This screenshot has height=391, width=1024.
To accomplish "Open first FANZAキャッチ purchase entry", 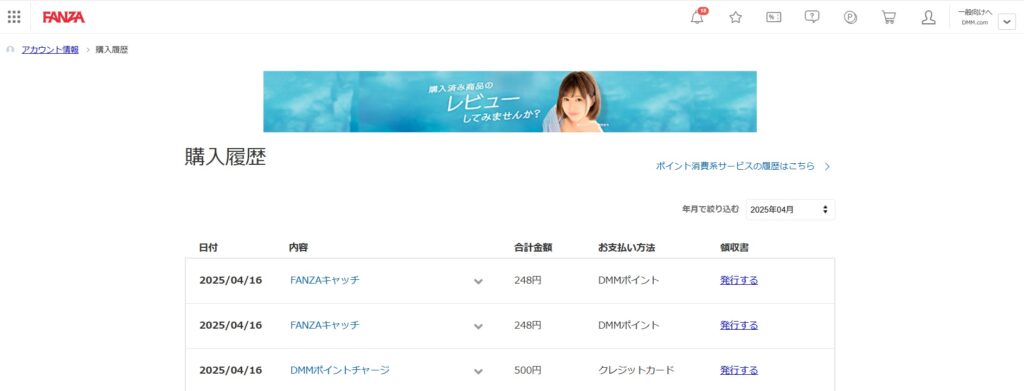I will click(x=325, y=281).
